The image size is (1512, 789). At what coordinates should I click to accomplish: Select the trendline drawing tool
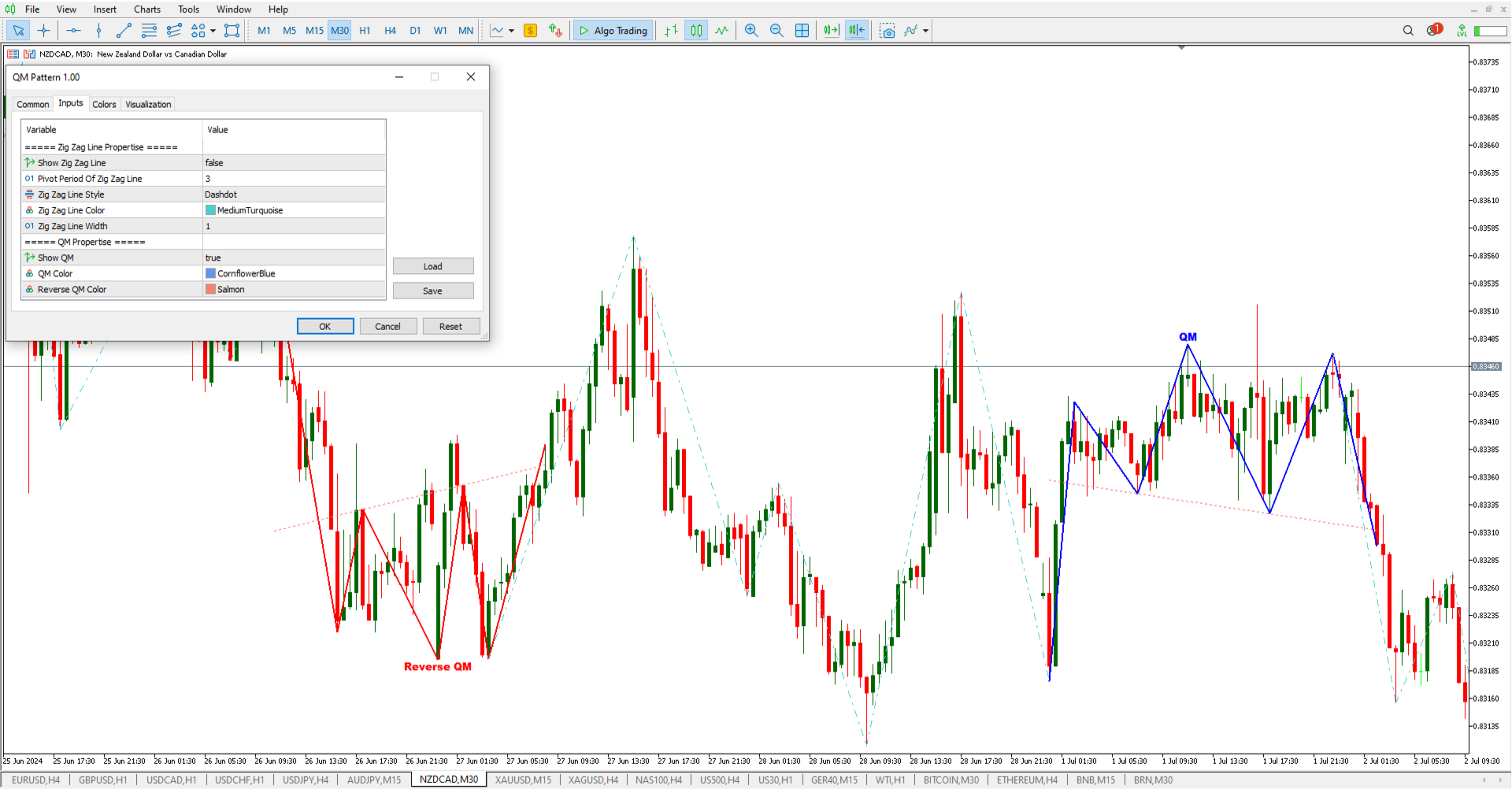pos(124,31)
